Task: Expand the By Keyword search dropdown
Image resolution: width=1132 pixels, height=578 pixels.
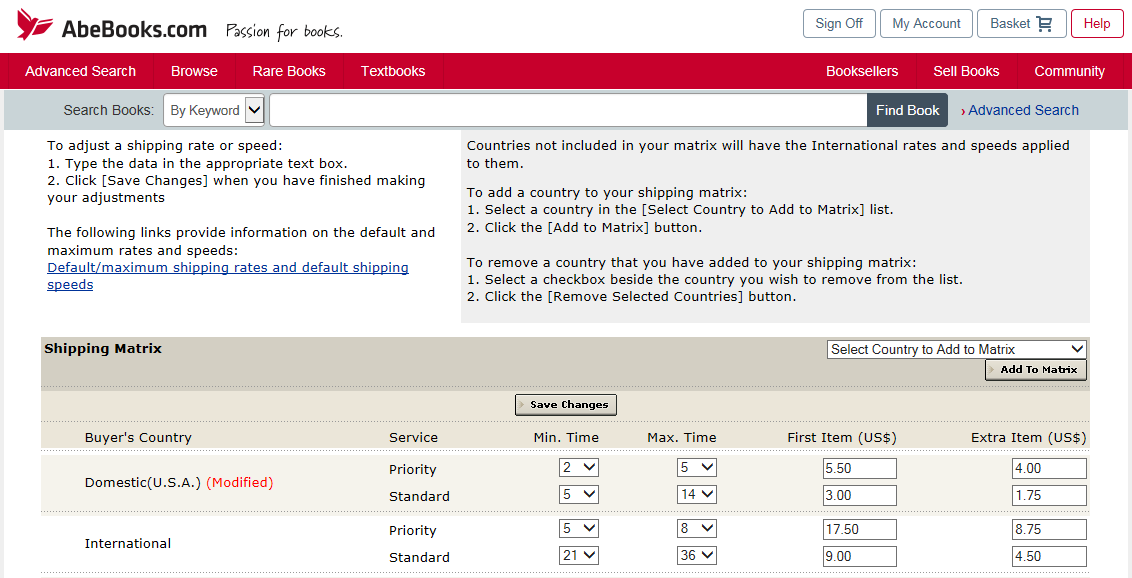Action: click(214, 110)
